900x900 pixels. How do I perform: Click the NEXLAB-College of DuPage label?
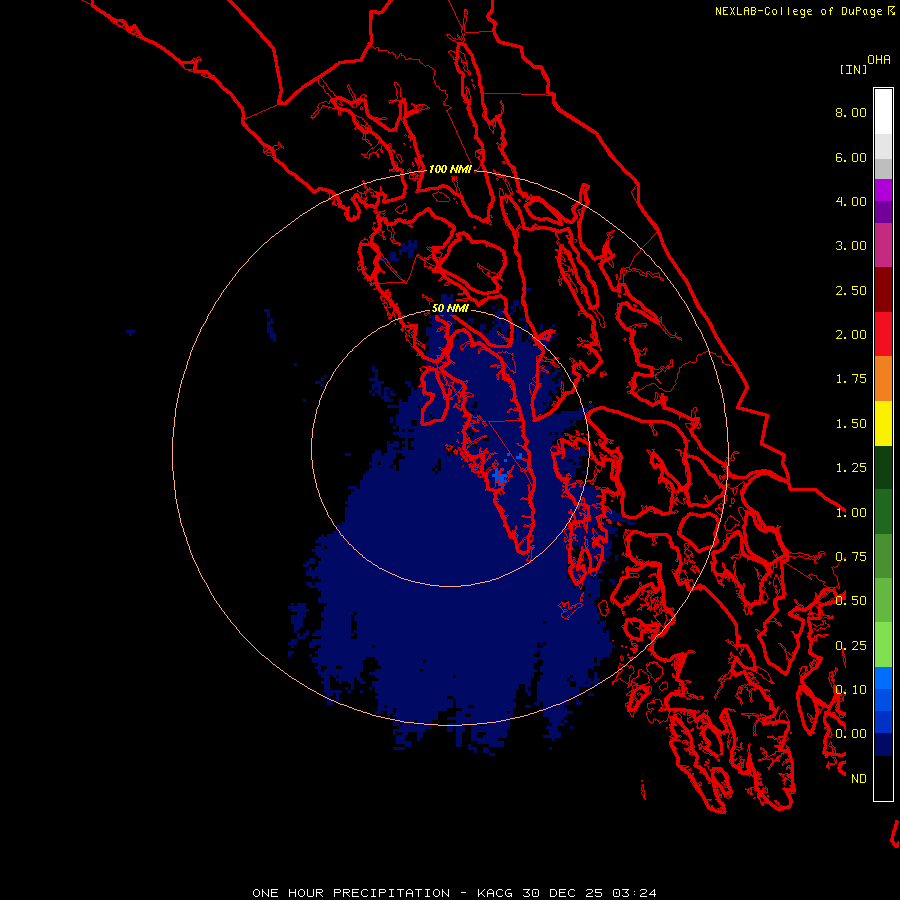pyautogui.click(x=798, y=11)
